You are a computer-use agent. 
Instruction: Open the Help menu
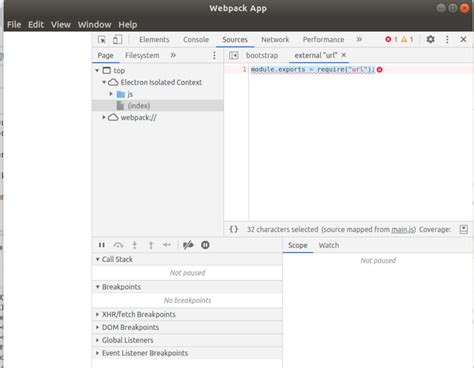[x=128, y=25]
